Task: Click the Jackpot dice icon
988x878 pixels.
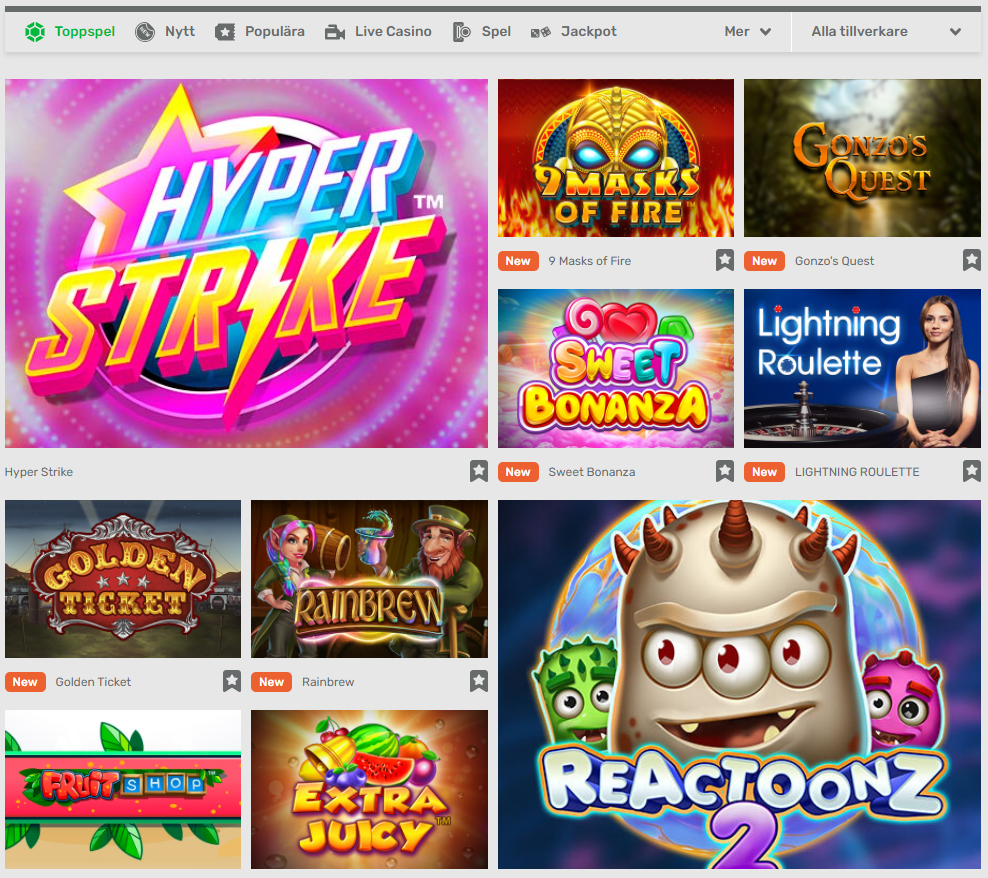Action: point(541,32)
